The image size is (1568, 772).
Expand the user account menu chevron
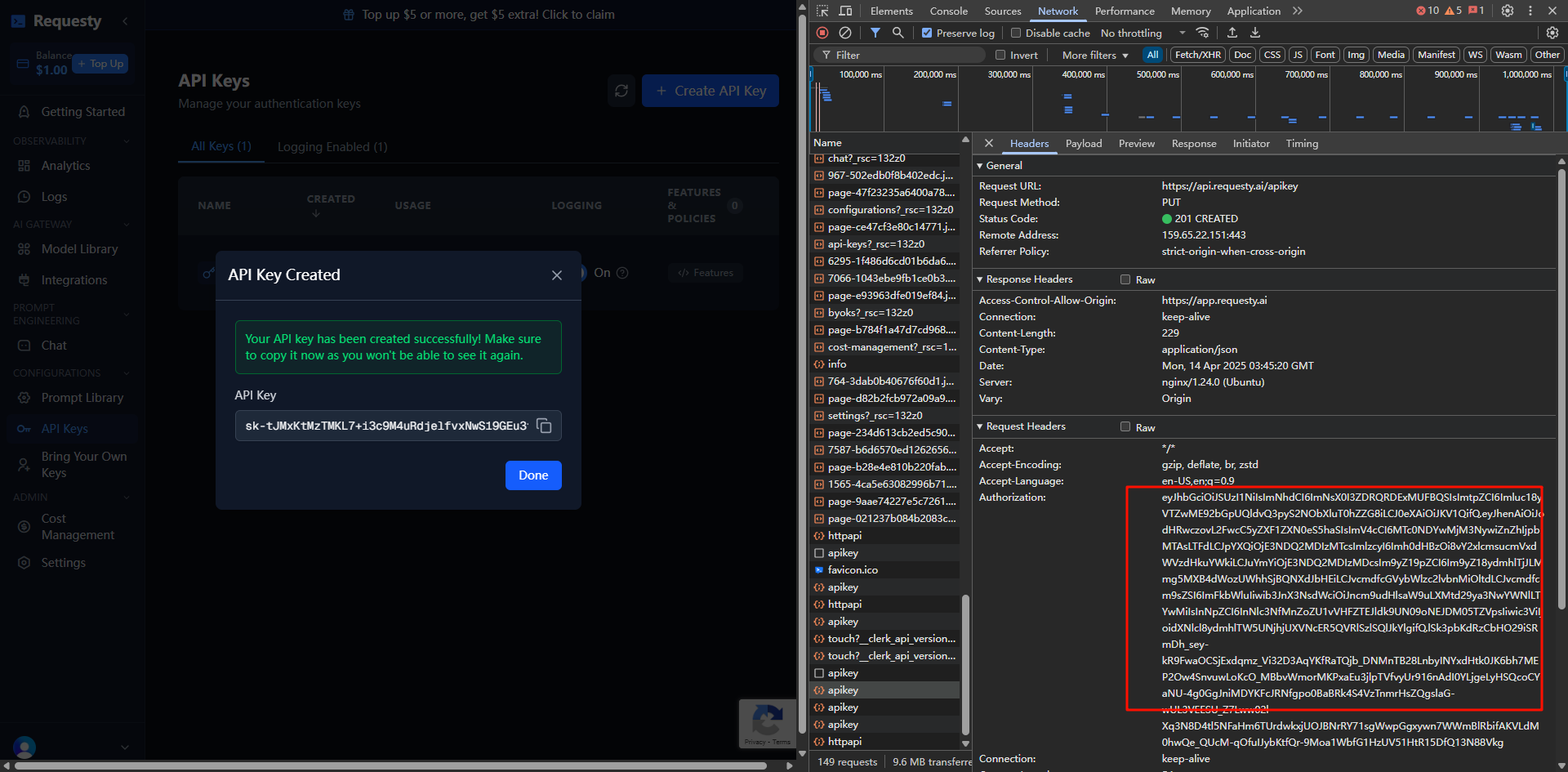(125, 747)
